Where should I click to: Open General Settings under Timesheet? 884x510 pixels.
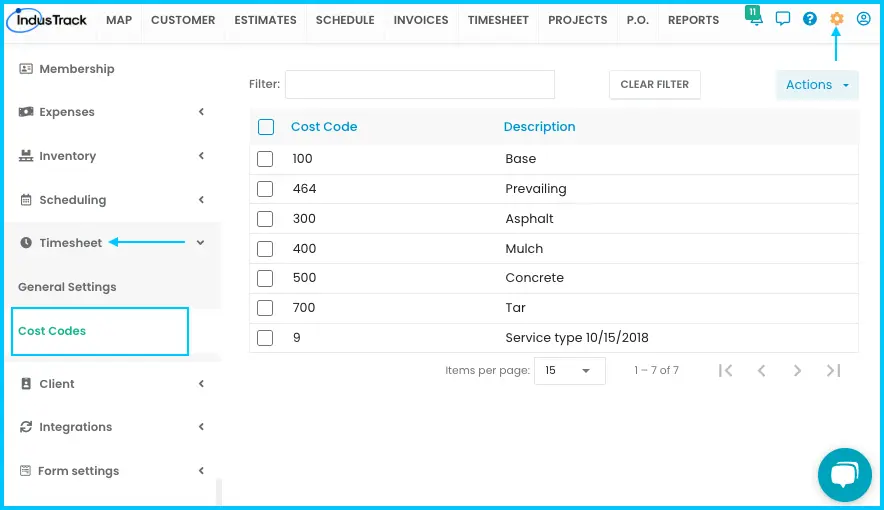(x=67, y=287)
